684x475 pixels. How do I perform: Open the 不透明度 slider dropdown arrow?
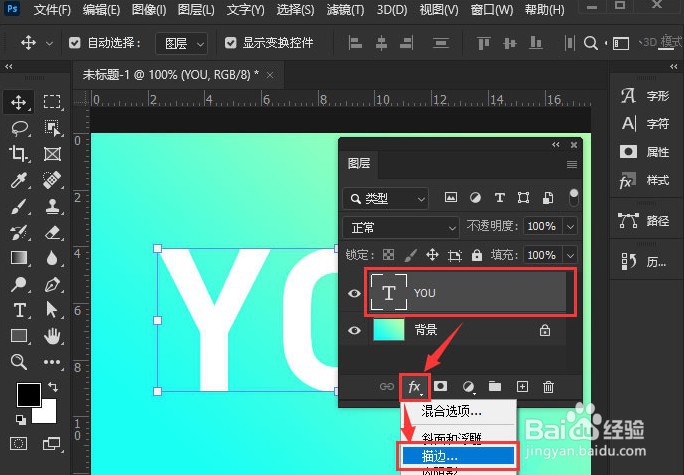tap(571, 227)
